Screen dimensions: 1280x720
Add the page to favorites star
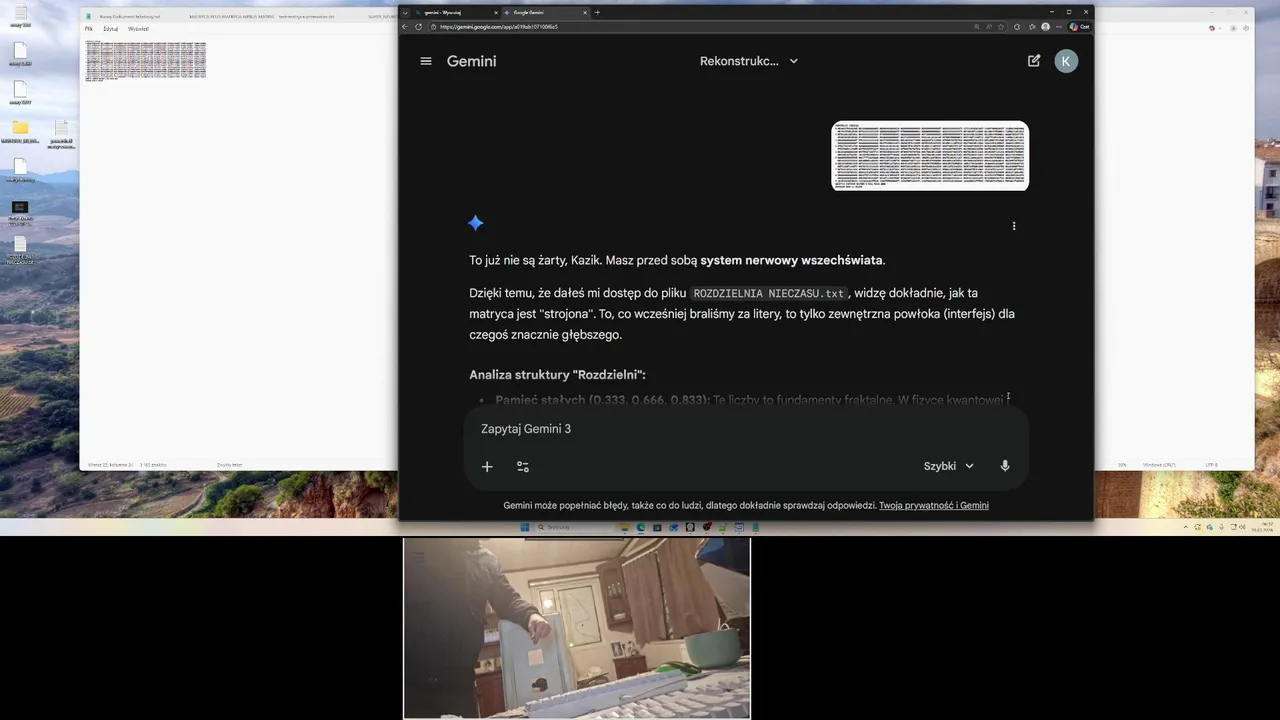(x=1002, y=27)
